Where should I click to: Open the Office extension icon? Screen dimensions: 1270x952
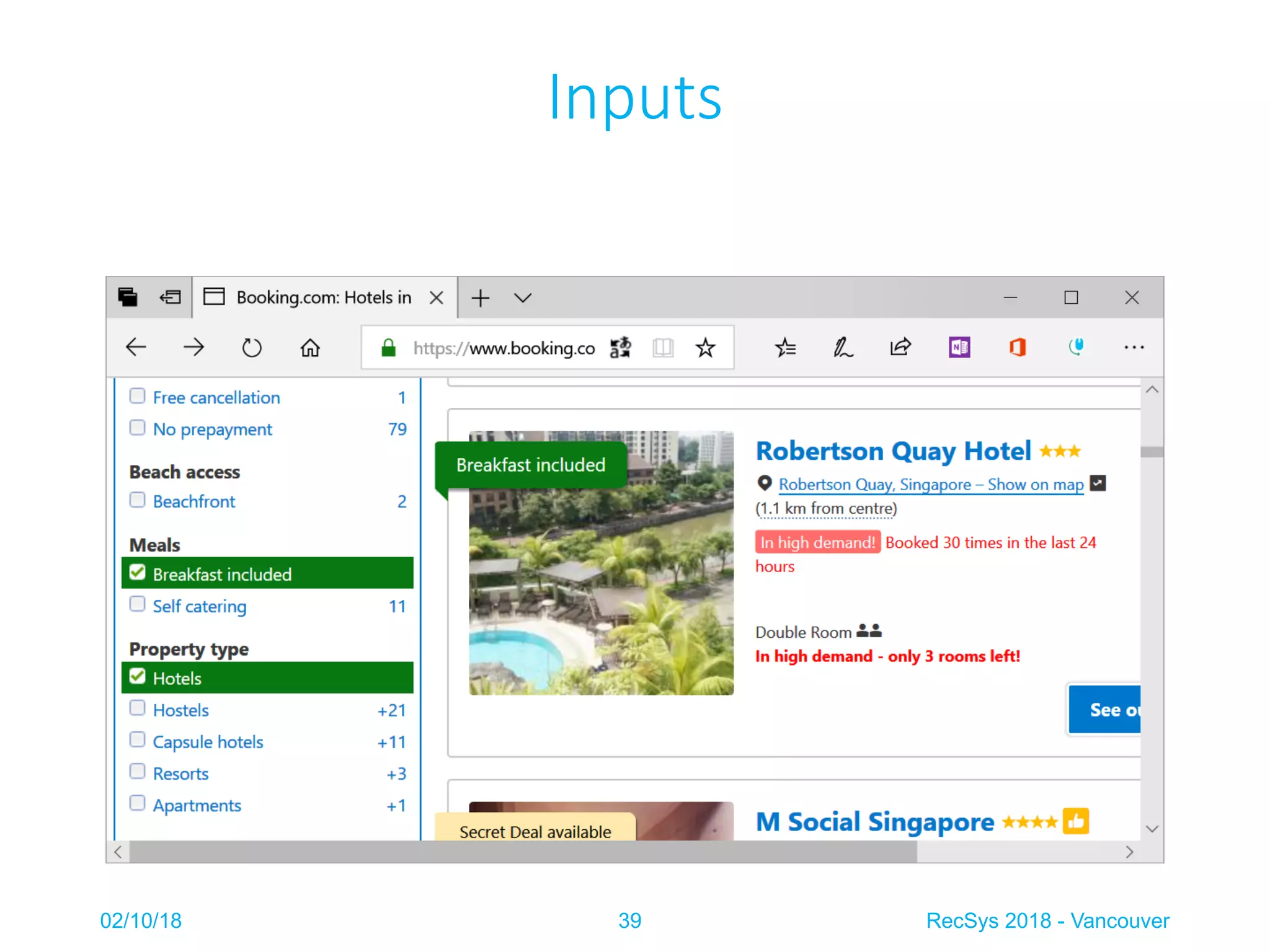pyautogui.click(x=1018, y=348)
